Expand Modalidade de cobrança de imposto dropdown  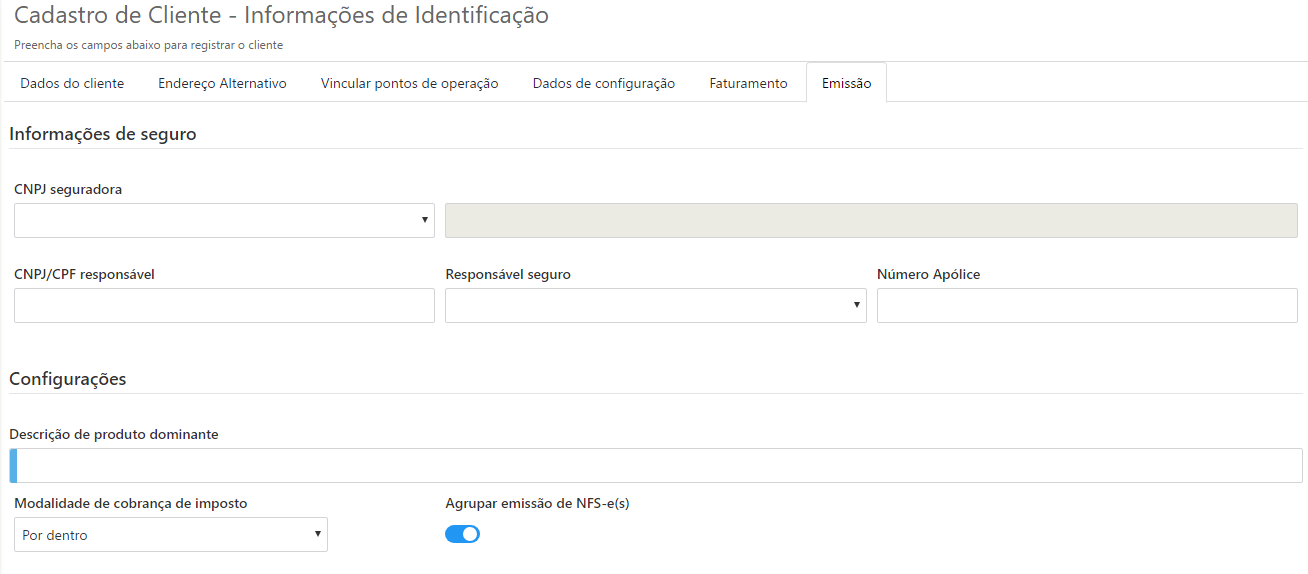[171, 535]
